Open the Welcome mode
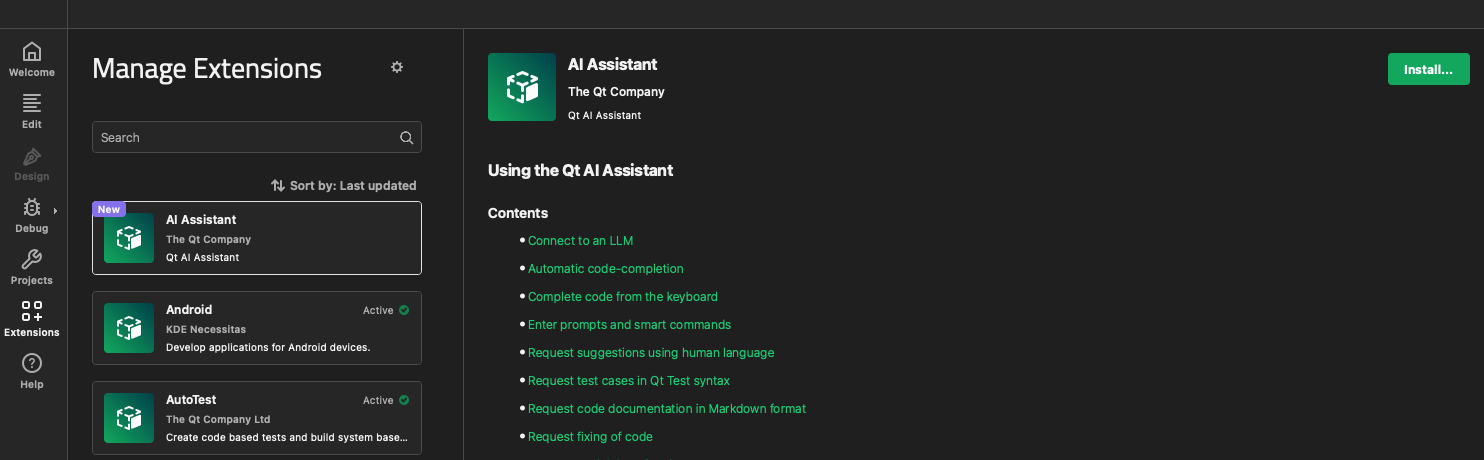 coord(32,58)
